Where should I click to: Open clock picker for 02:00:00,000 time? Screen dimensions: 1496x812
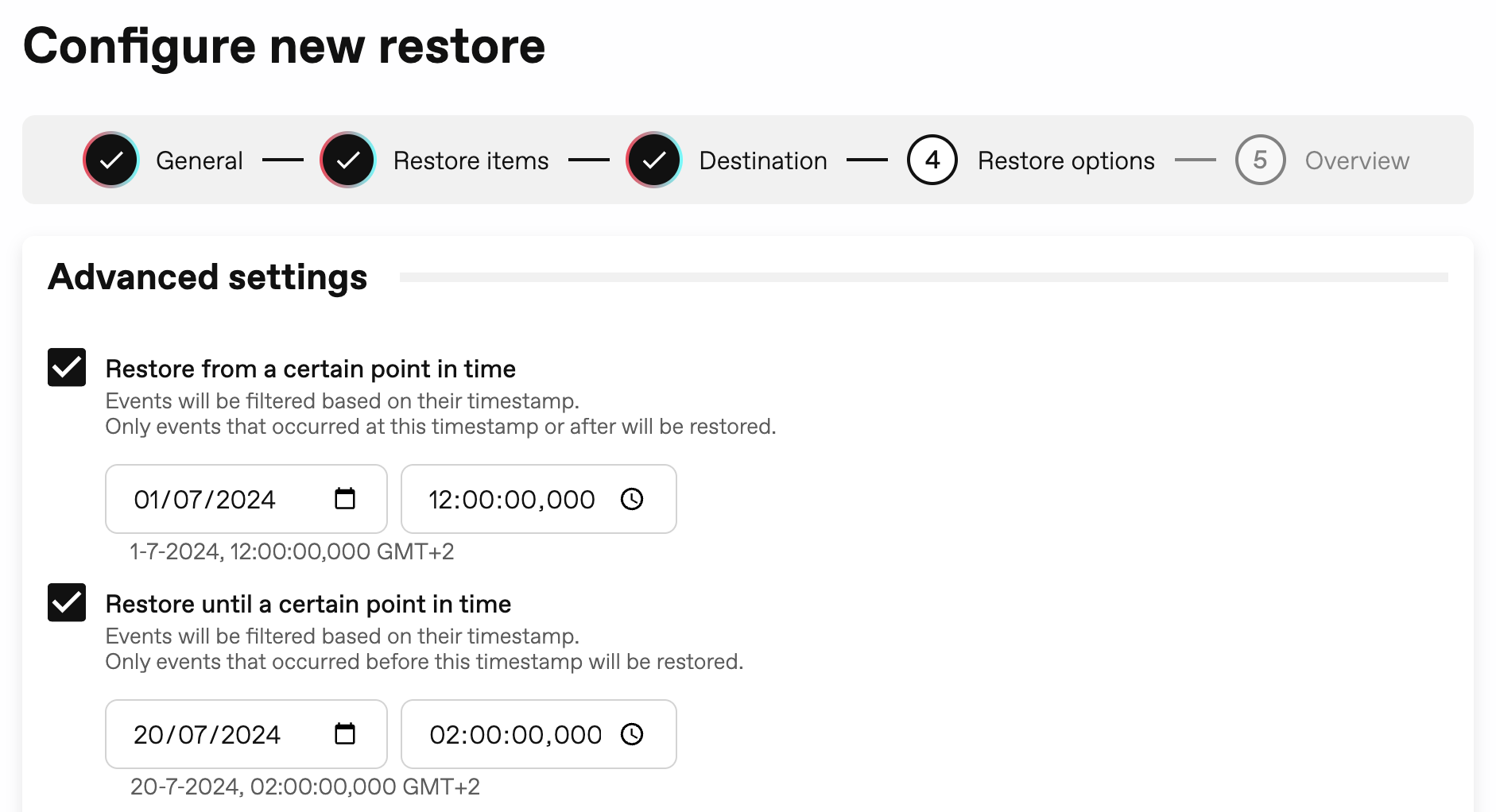coord(632,734)
